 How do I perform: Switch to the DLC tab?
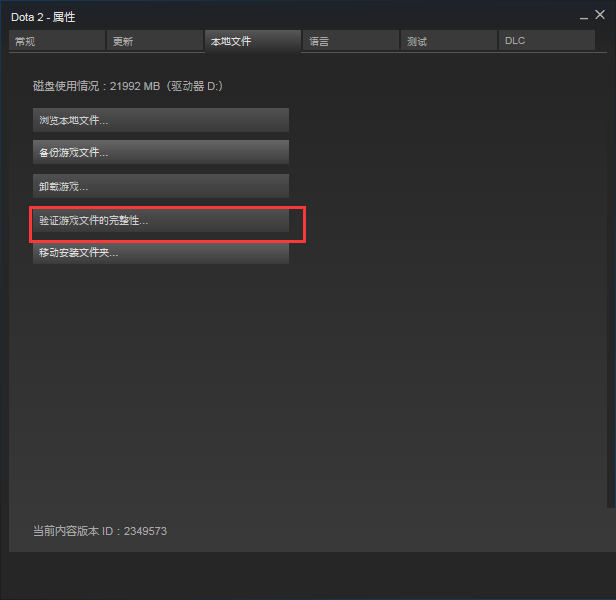(x=547, y=40)
